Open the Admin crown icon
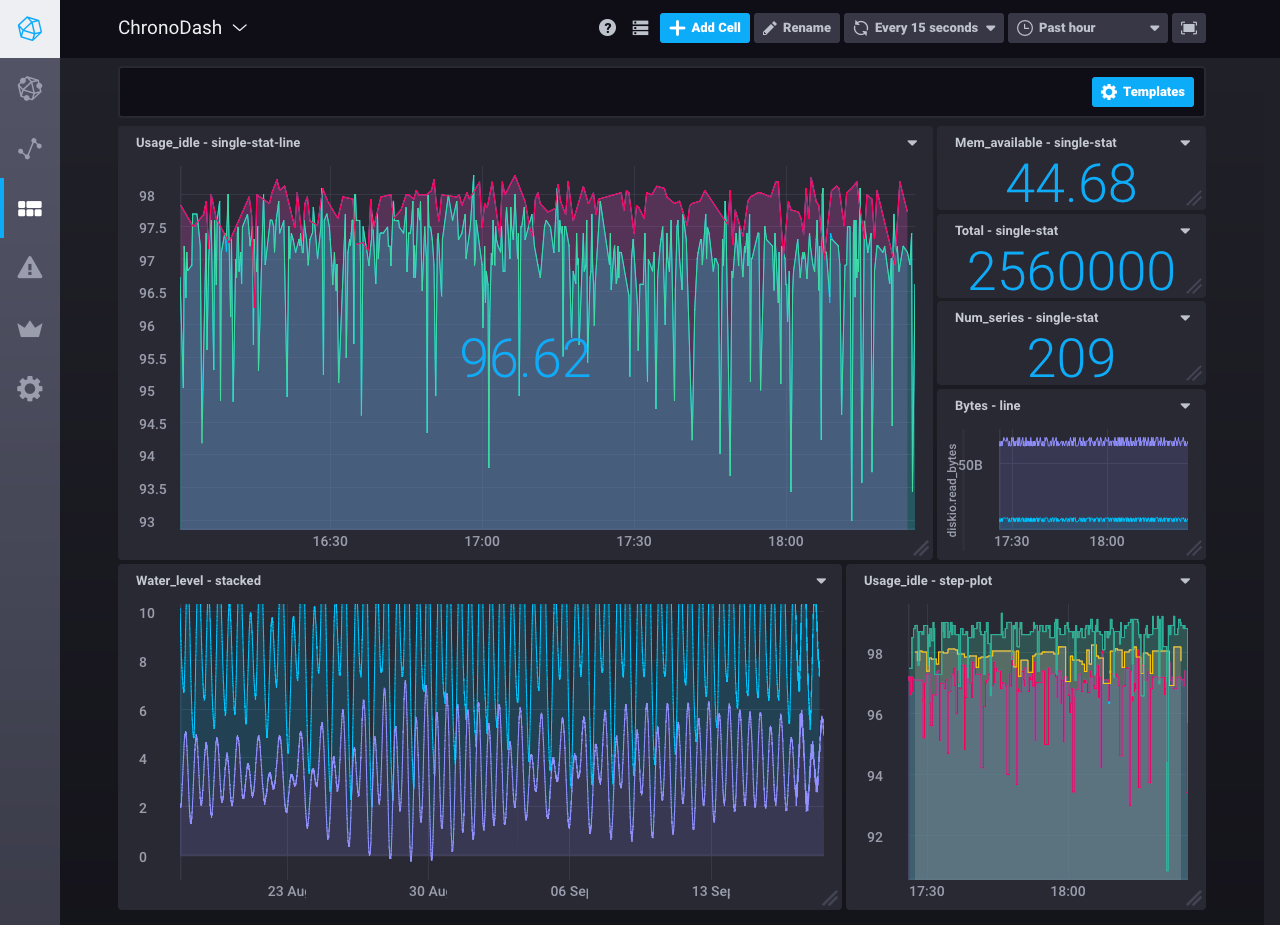1280x925 pixels. (x=29, y=328)
